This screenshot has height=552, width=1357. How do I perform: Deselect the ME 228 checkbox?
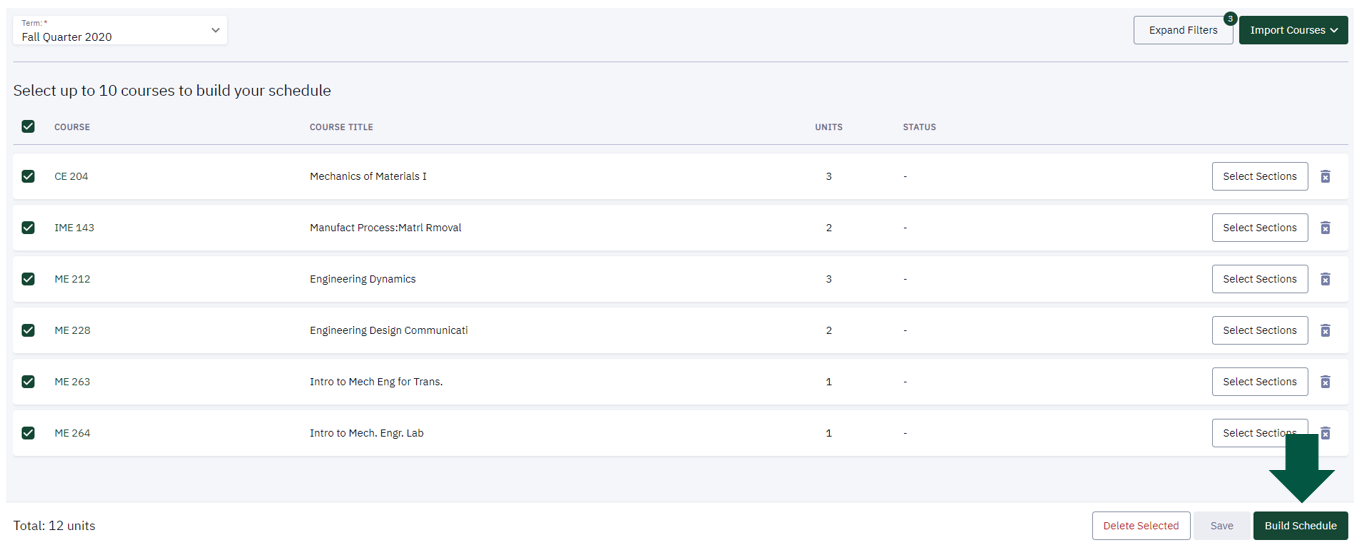(x=28, y=330)
